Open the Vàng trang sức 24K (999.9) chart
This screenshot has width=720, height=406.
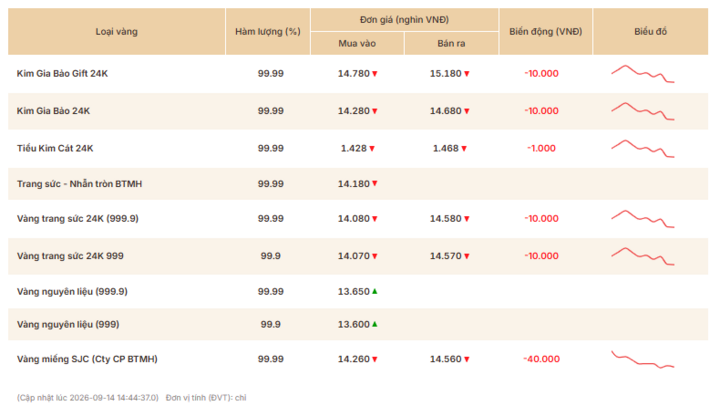pos(642,219)
